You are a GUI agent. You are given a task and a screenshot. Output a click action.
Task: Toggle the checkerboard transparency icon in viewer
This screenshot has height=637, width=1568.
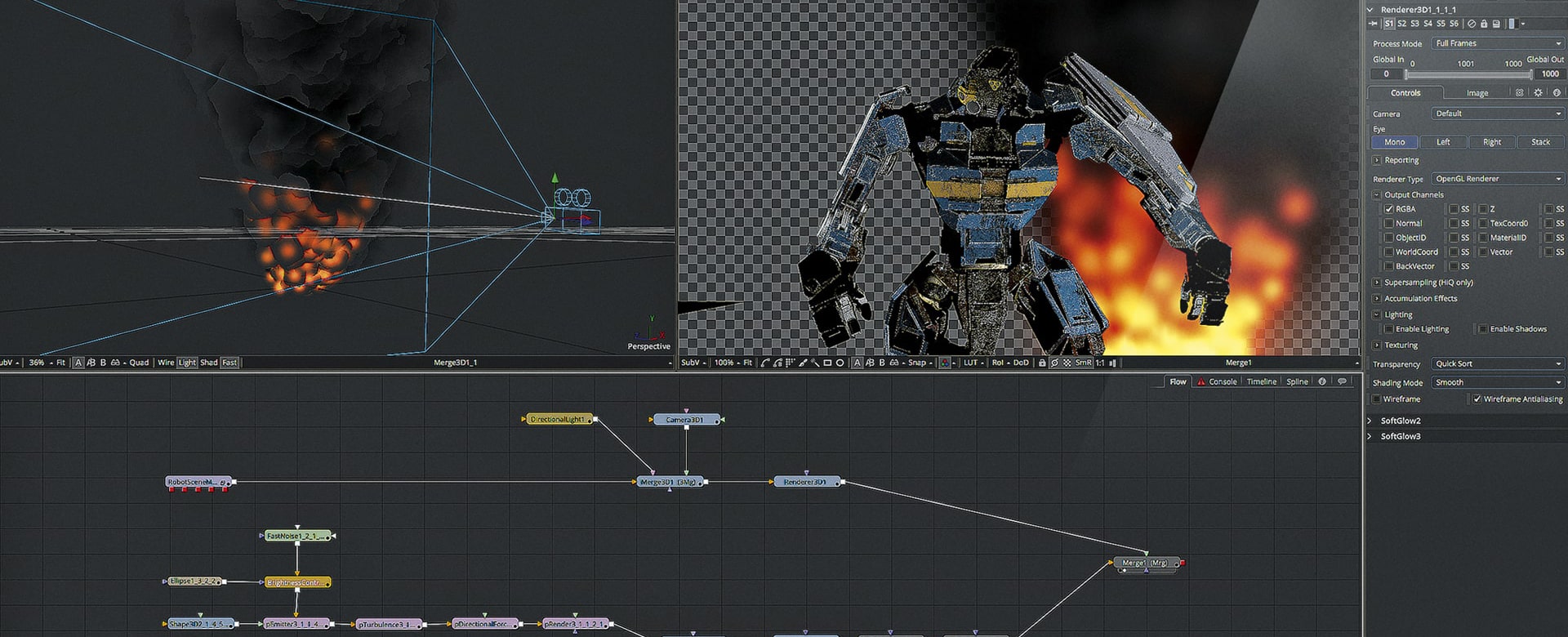coord(1067,363)
